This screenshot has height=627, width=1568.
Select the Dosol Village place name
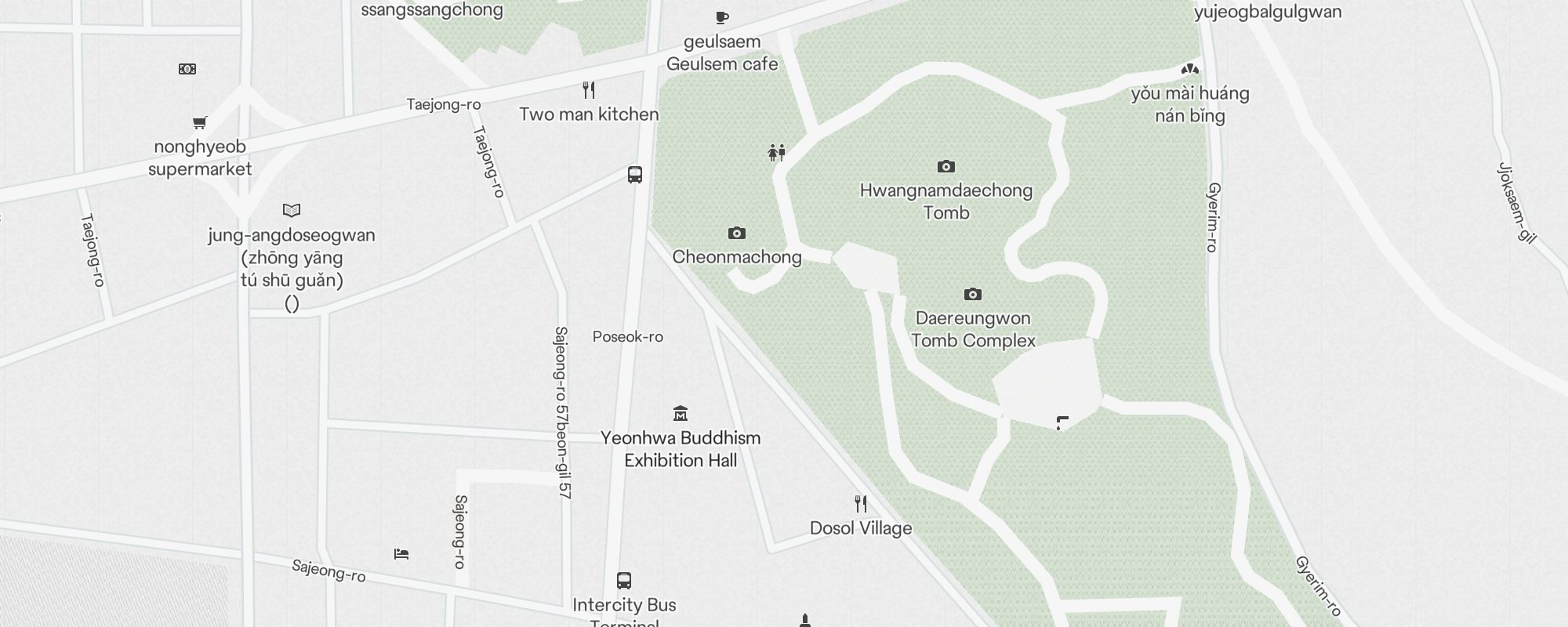(x=861, y=528)
